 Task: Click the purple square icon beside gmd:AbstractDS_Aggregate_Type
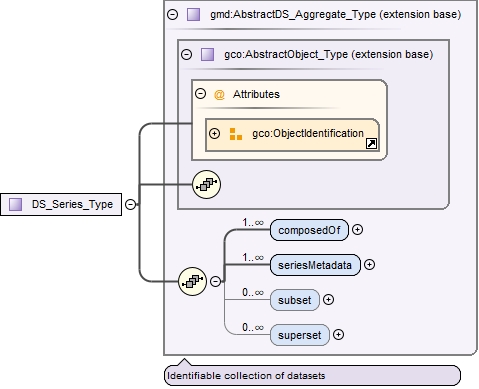[193, 15]
